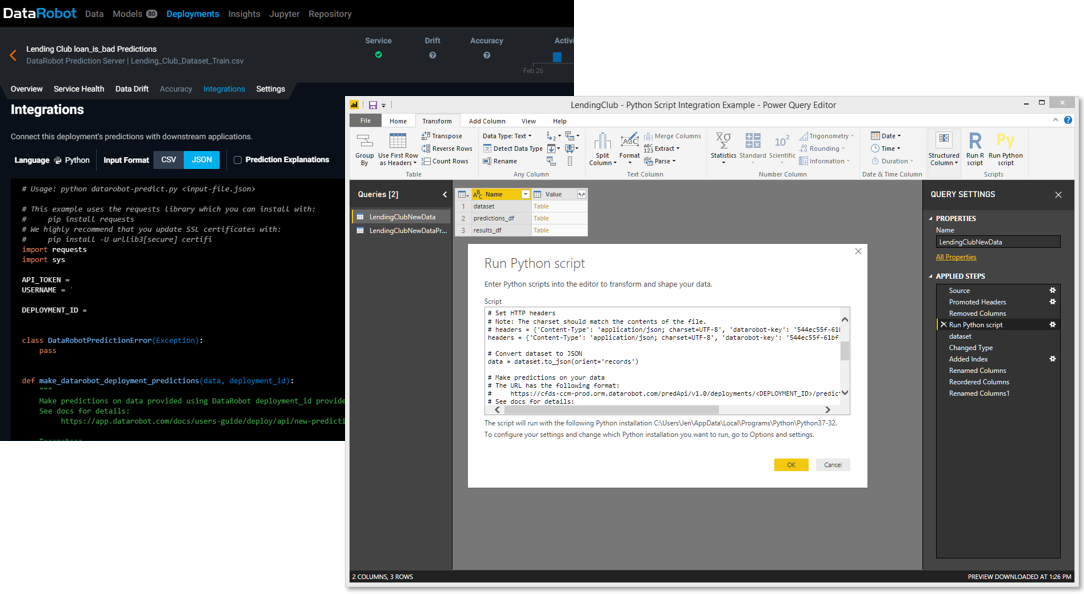Collapse the Applied Steps section
The height and width of the screenshot is (594, 1084).
point(931,277)
